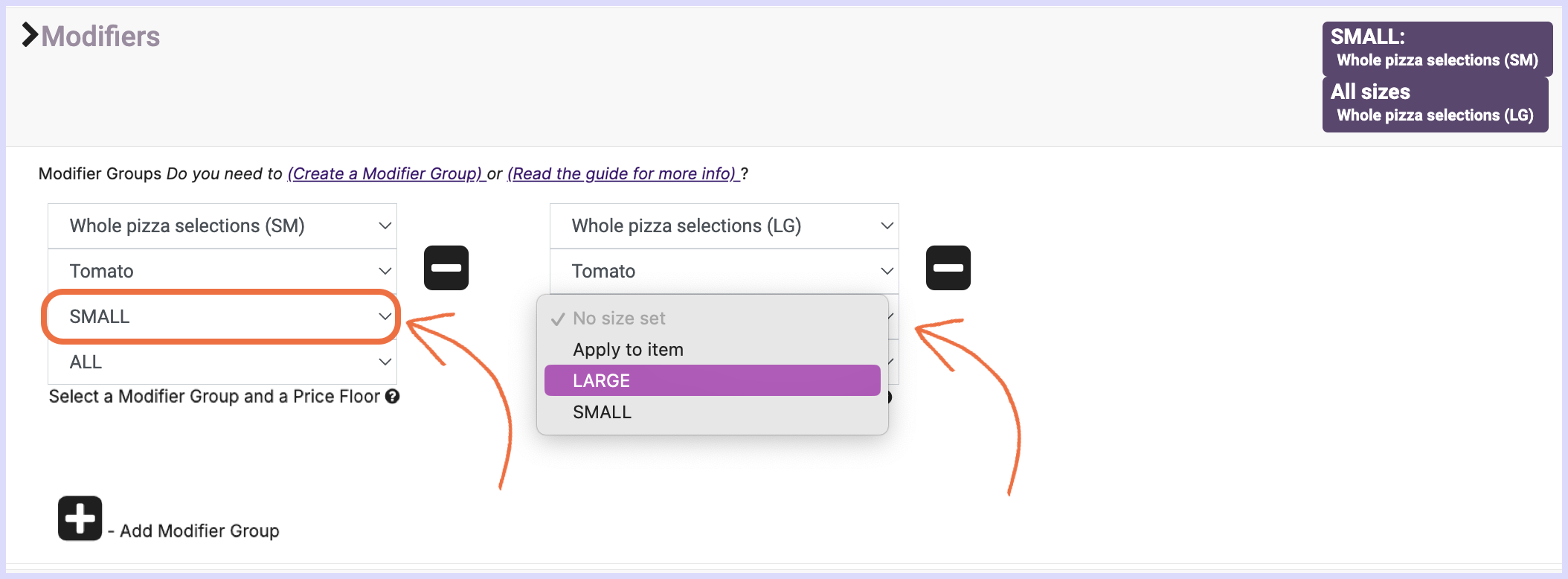Open Read the guide for more info link
The image size is (1568, 579).
click(x=623, y=173)
